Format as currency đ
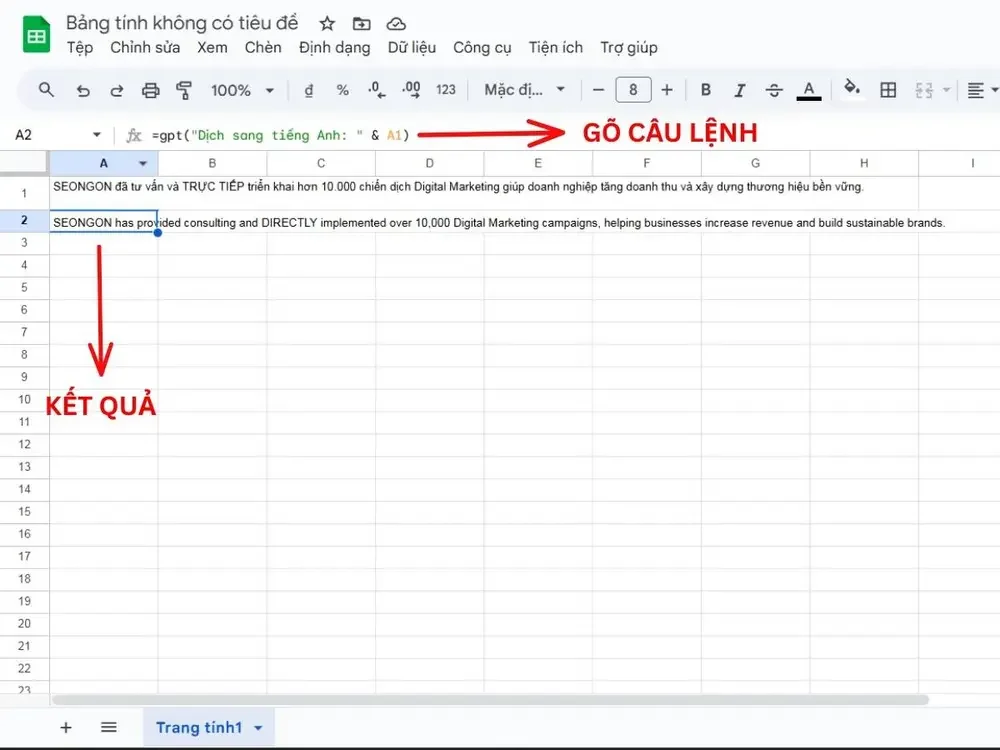 point(309,91)
